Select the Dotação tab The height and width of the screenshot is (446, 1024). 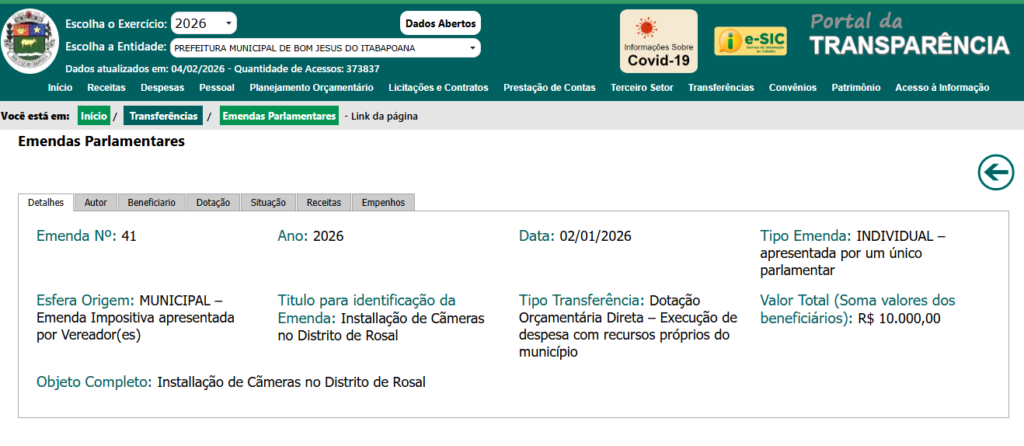click(213, 202)
